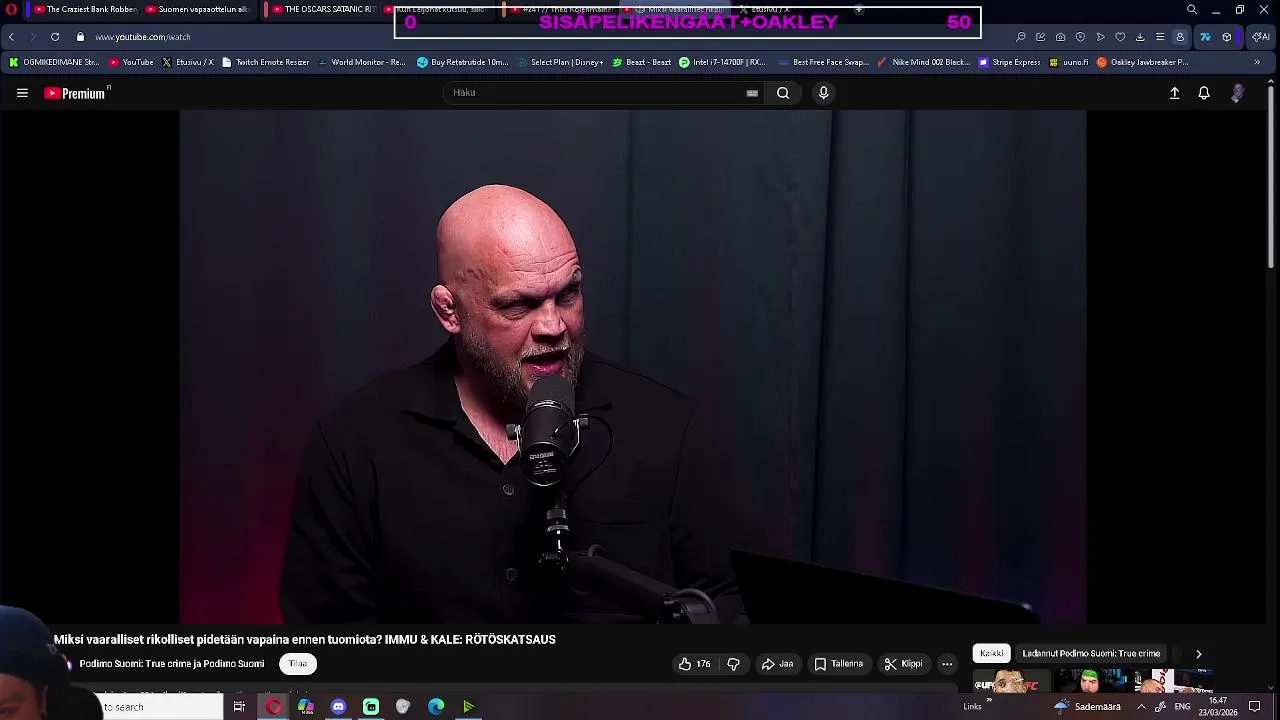Open Etusivu / X bookmark
This screenshot has width=1280, height=720.
coord(188,62)
